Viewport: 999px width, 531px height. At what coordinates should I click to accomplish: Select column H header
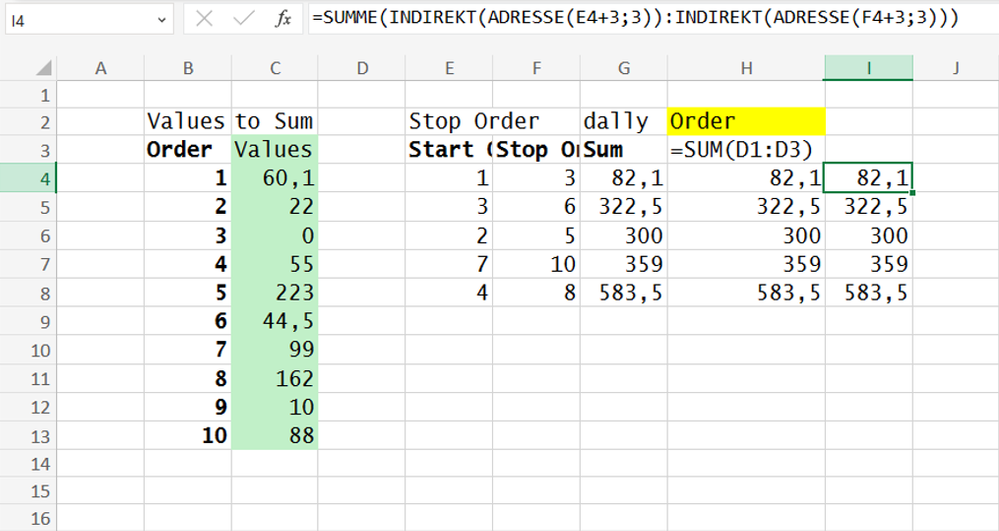(746, 68)
